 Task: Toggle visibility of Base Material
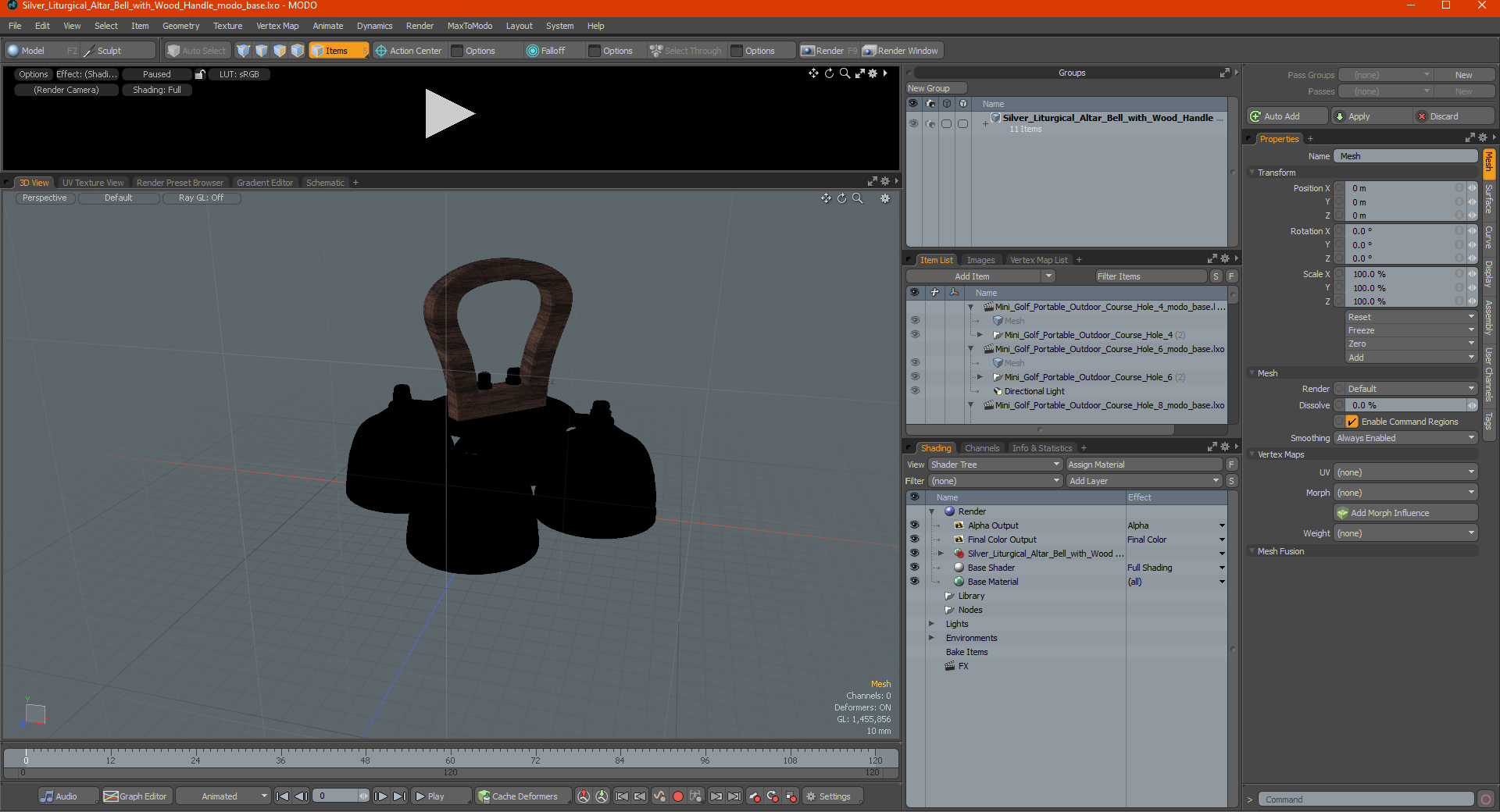coord(915,582)
